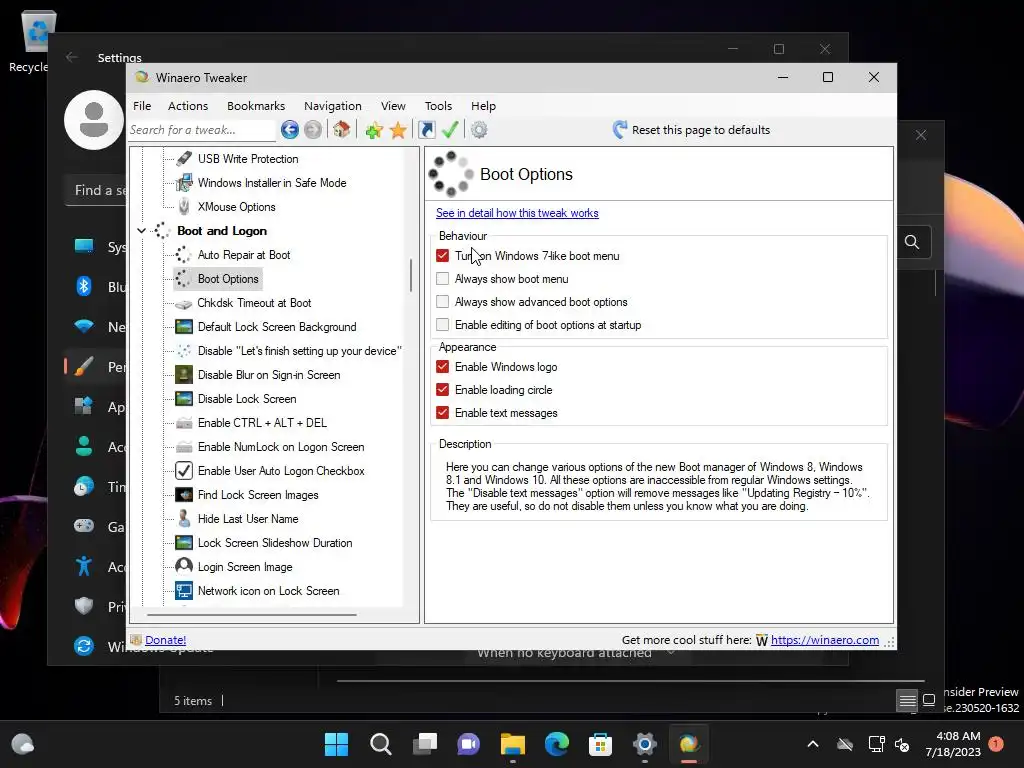Click Reset this page to defaults
The image size is (1024, 768).
[x=692, y=130]
